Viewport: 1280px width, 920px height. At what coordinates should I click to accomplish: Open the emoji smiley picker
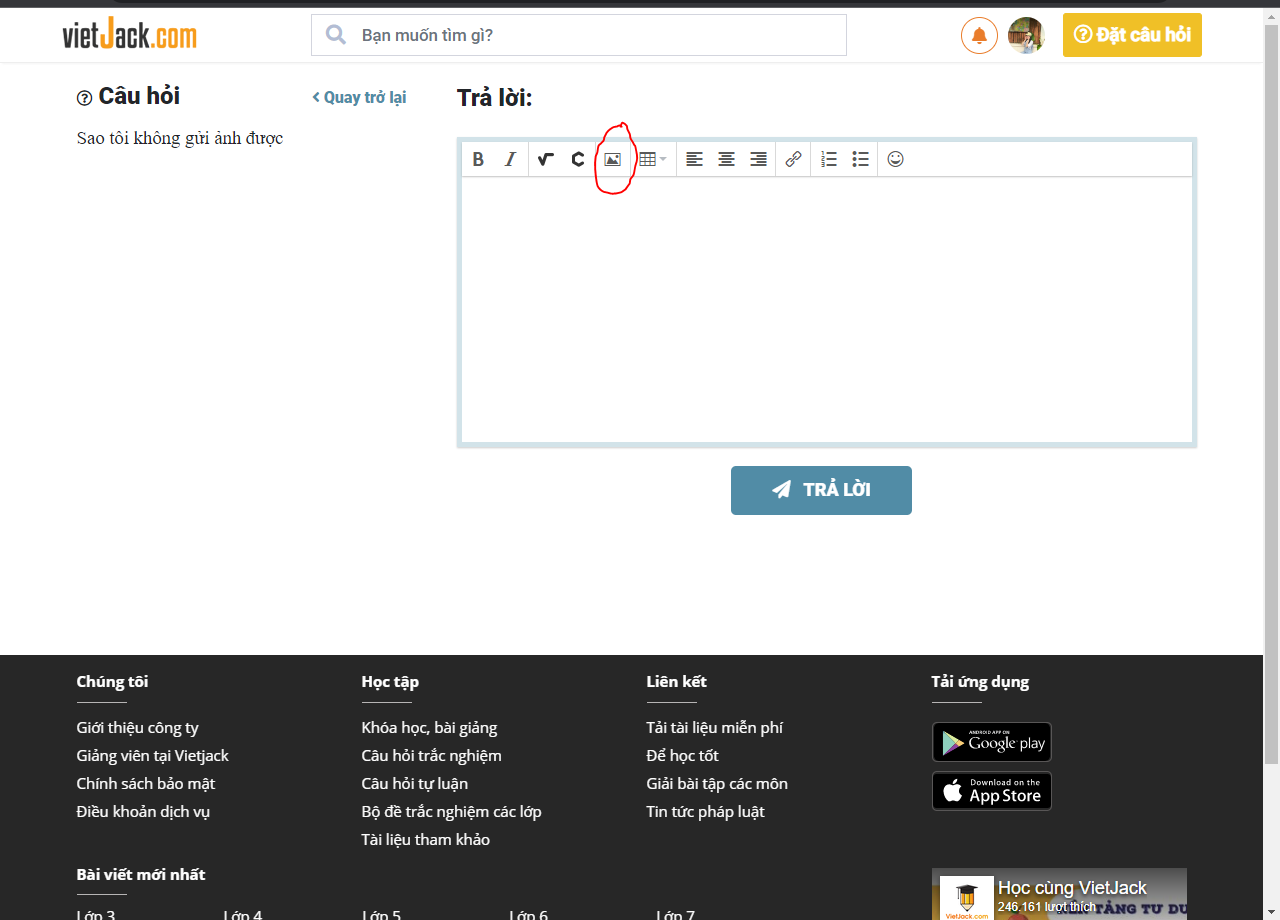pyautogui.click(x=895, y=159)
